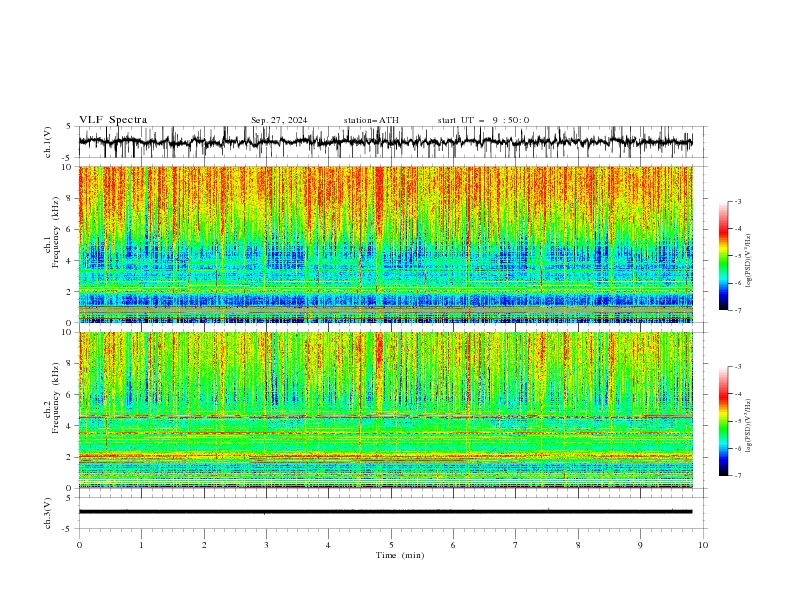Click the time axis tick label "5"
The width and height of the screenshot is (792, 612).
(x=391, y=545)
